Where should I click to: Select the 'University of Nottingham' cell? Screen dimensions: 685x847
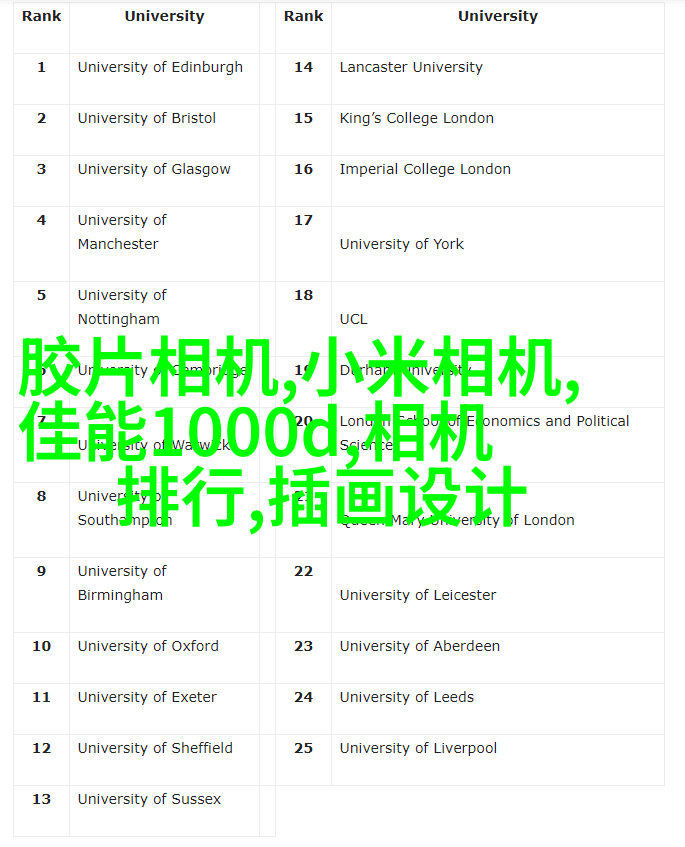click(x=164, y=319)
